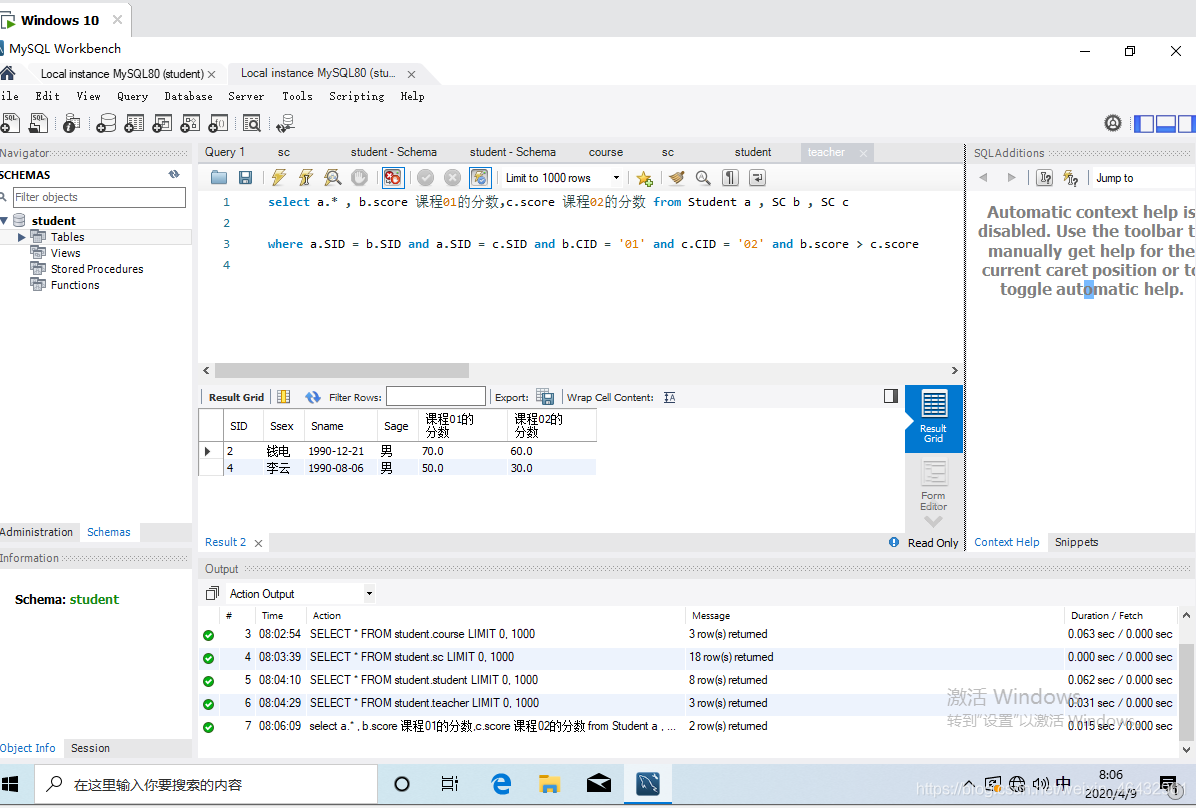Create a new function icon
The width and height of the screenshot is (1196, 808).
click(x=218, y=123)
